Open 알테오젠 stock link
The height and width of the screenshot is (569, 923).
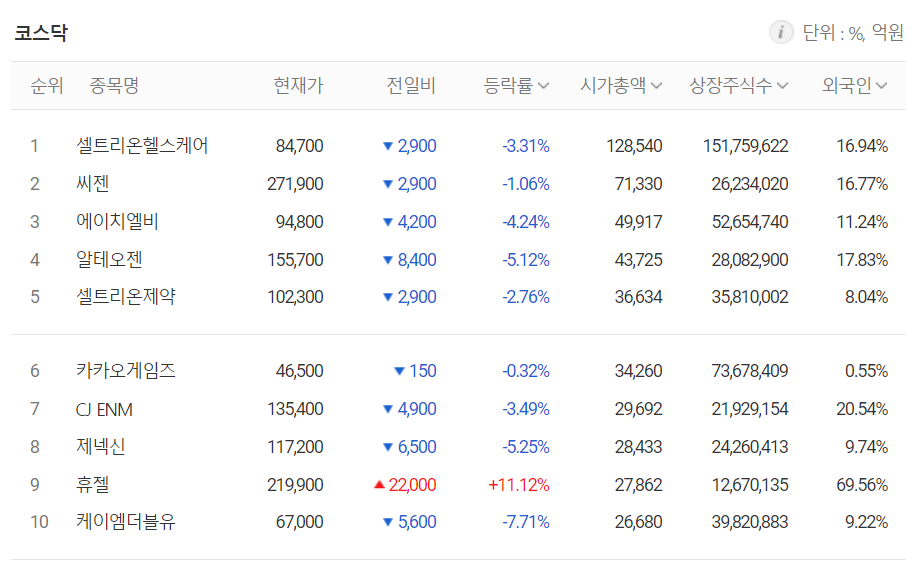[x=109, y=259]
